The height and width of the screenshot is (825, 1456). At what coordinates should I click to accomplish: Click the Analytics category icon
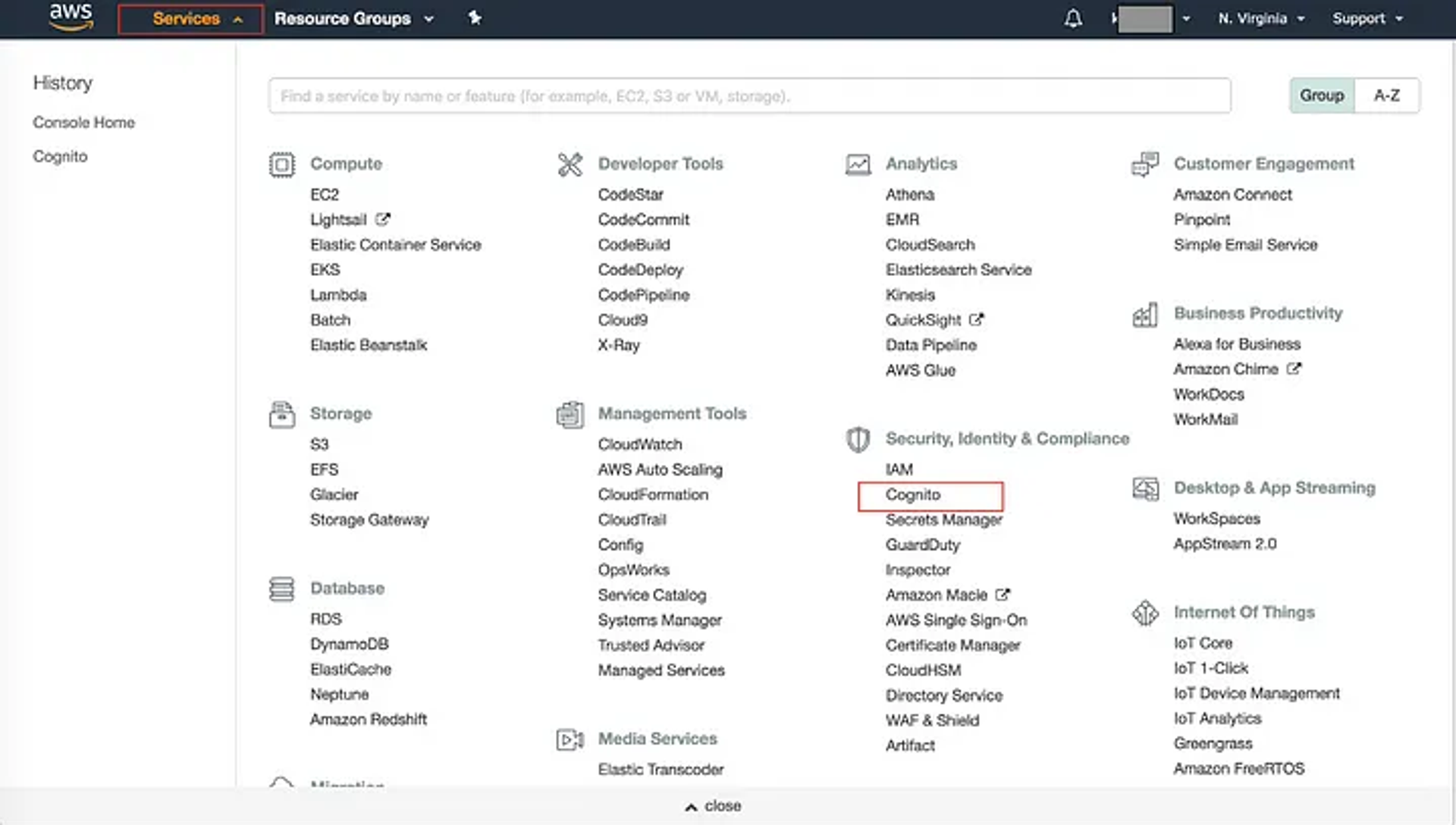[x=858, y=165]
